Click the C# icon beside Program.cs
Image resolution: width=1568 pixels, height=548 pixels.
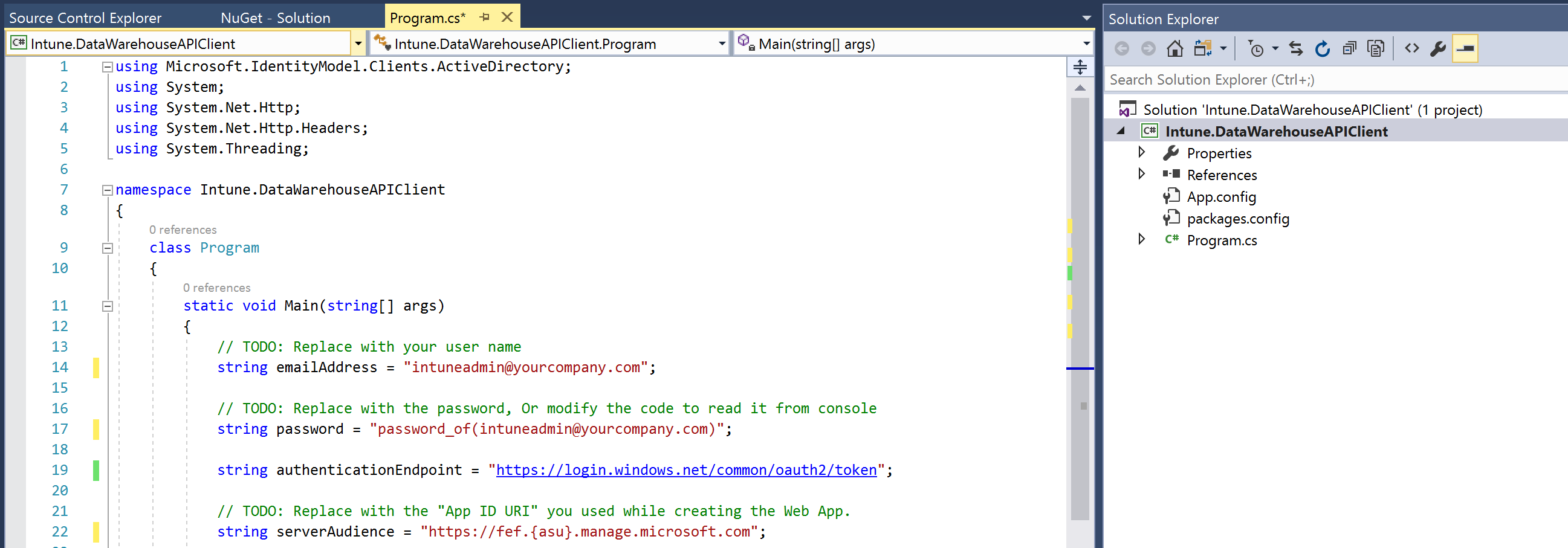tap(1171, 239)
